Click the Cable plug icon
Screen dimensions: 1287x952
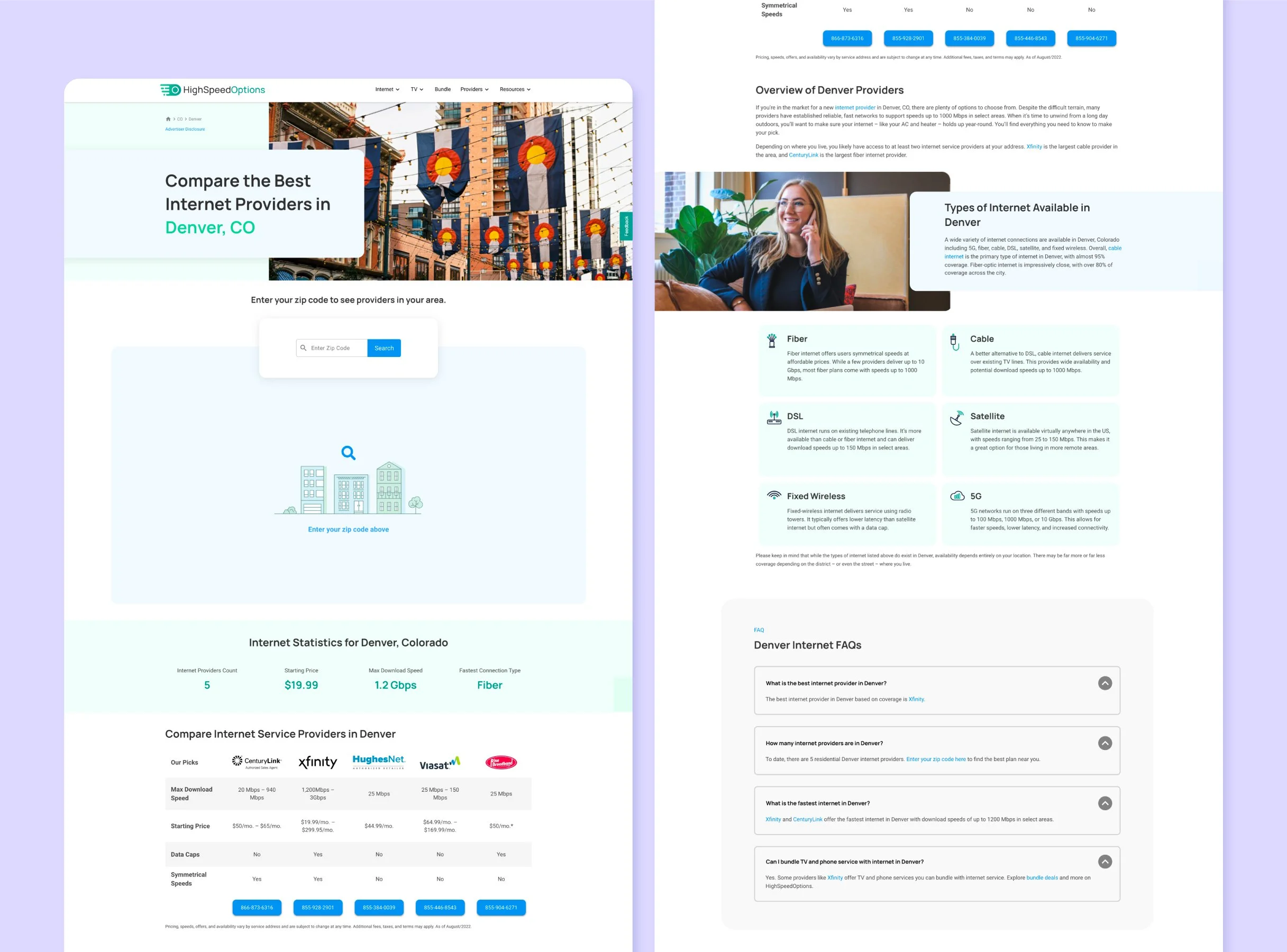(954, 342)
